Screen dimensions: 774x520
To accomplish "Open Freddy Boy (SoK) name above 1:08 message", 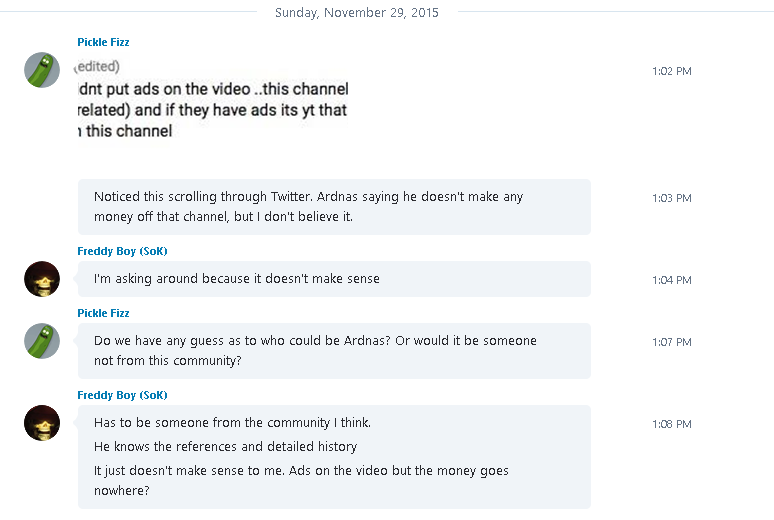I will tap(122, 396).
